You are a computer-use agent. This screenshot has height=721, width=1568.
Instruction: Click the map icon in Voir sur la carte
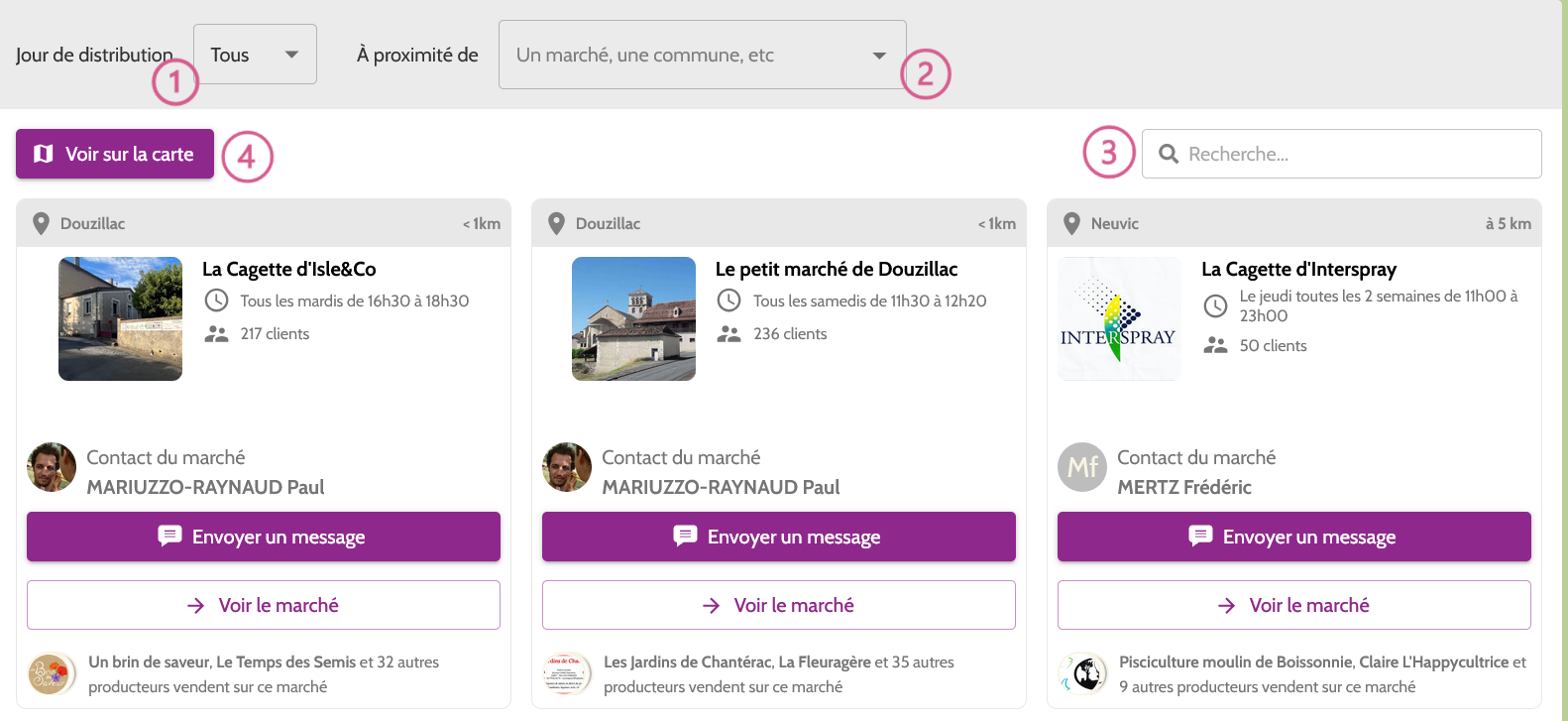coord(43,154)
